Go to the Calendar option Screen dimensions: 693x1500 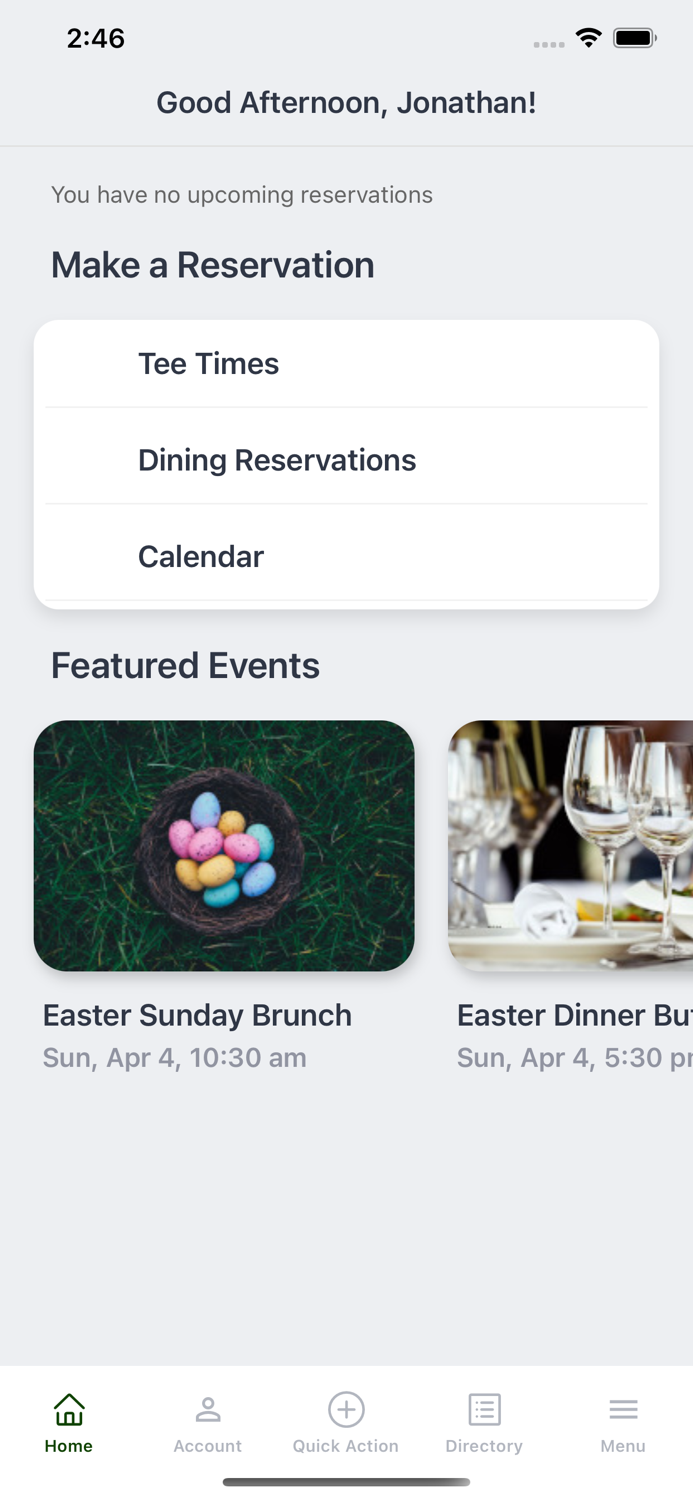201,556
